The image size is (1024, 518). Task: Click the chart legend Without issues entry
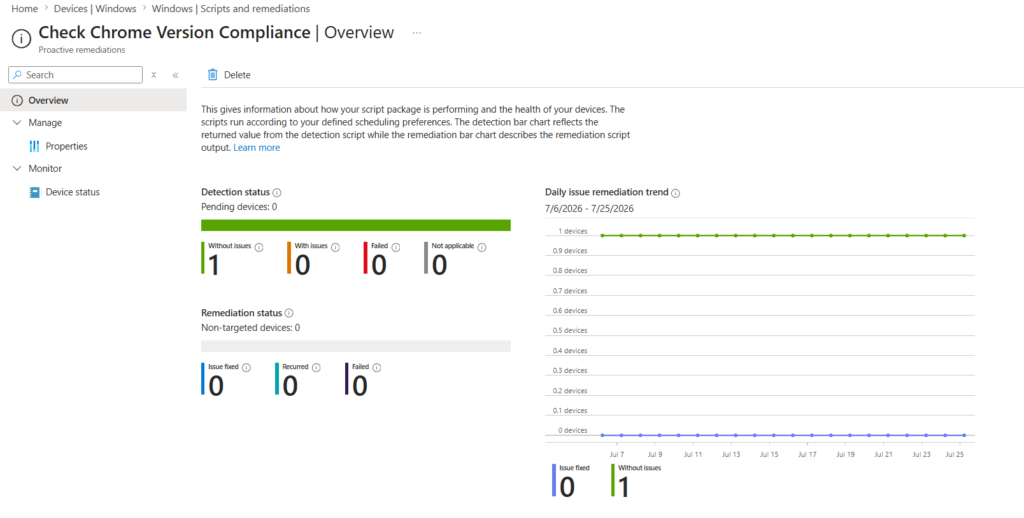pos(636,481)
